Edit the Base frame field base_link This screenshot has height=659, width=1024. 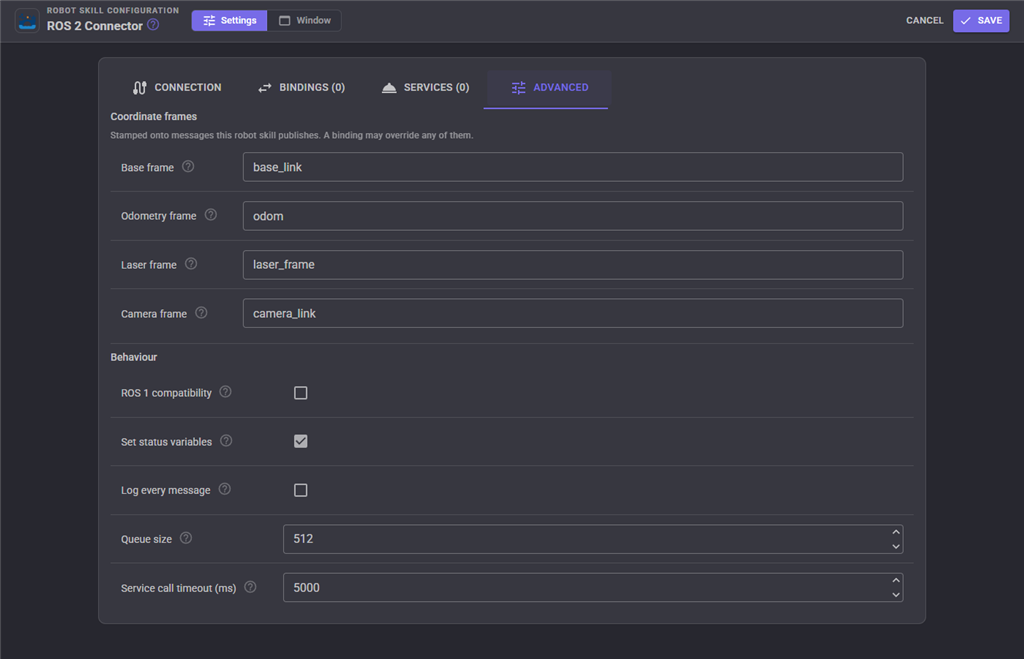(x=573, y=167)
